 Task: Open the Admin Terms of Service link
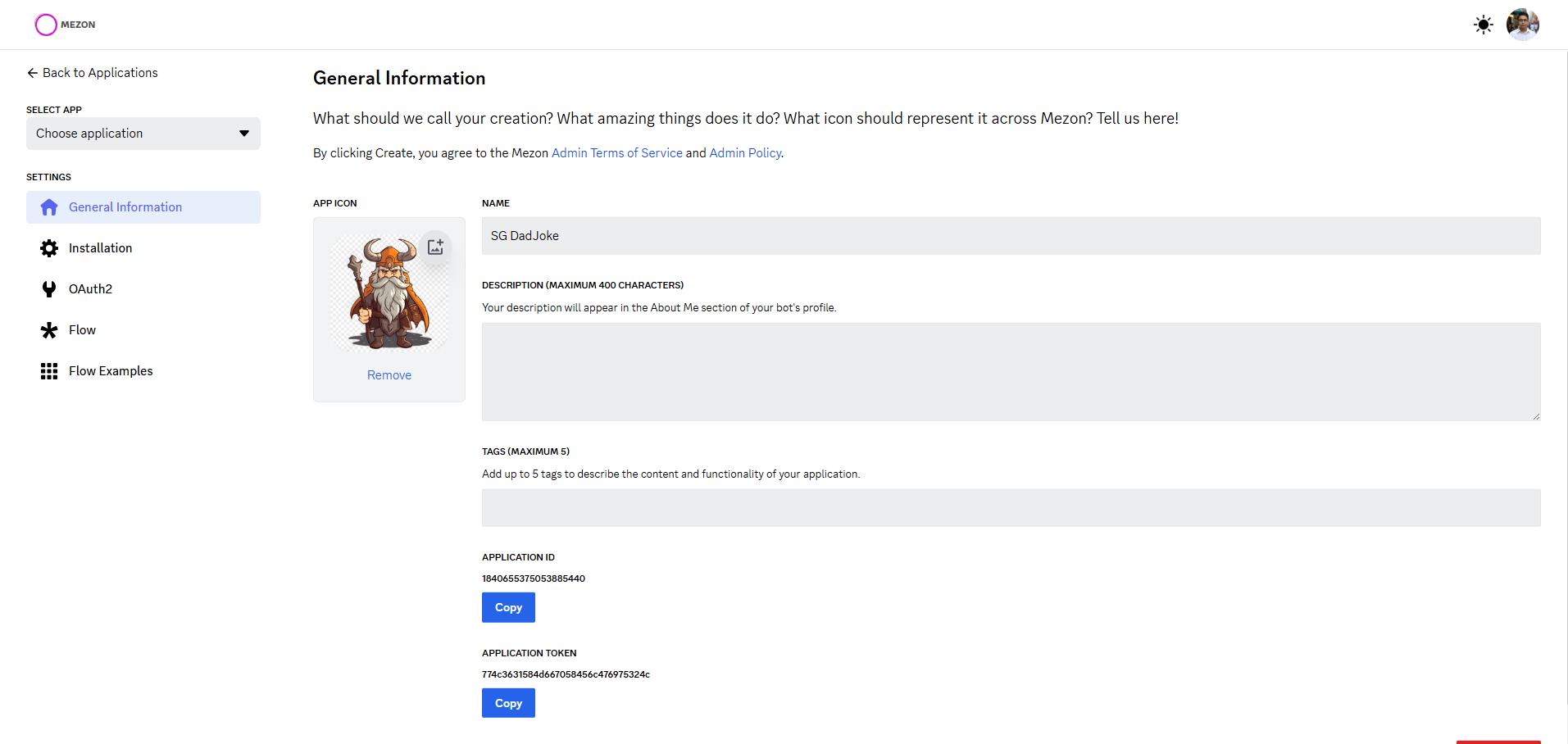pos(616,153)
